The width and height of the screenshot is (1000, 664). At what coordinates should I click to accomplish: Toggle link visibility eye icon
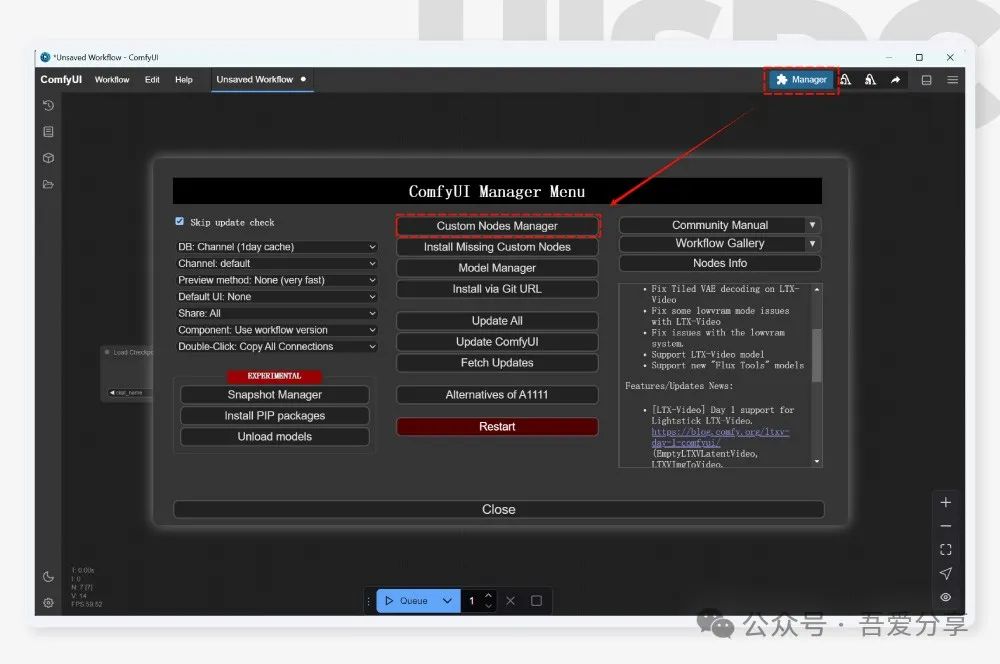pos(946,597)
